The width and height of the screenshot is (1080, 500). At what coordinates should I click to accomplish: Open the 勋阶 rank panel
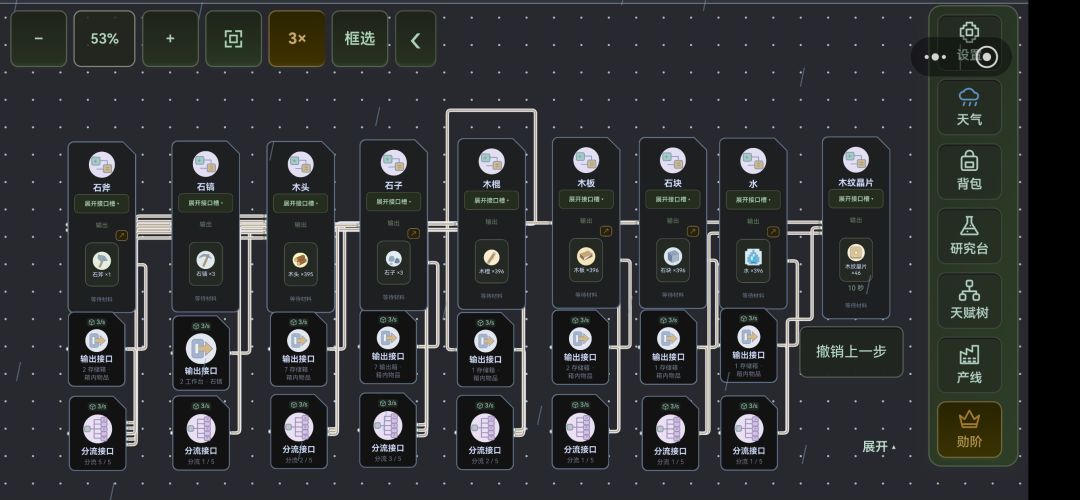(969, 430)
